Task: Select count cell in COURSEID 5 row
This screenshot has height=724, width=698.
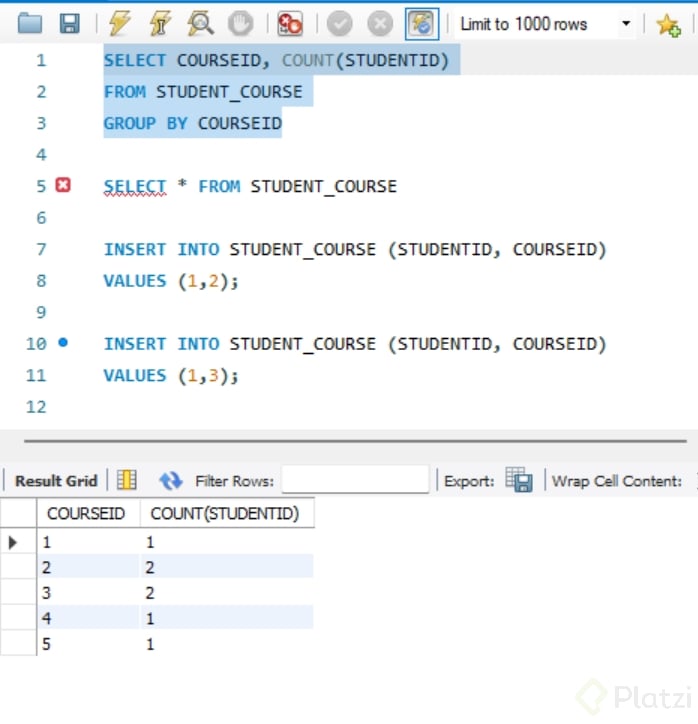Action: (x=227, y=644)
